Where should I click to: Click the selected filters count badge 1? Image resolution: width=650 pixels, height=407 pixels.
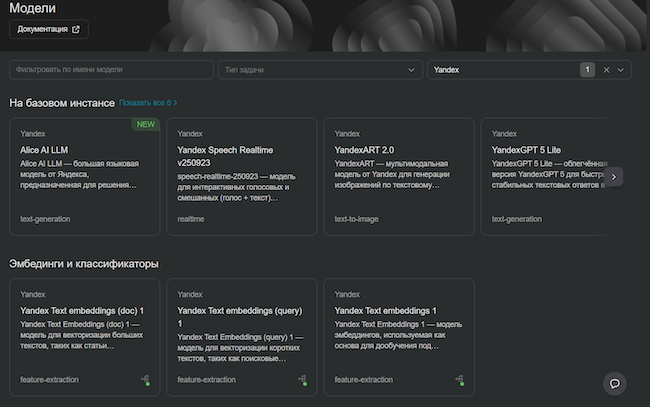(x=587, y=70)
